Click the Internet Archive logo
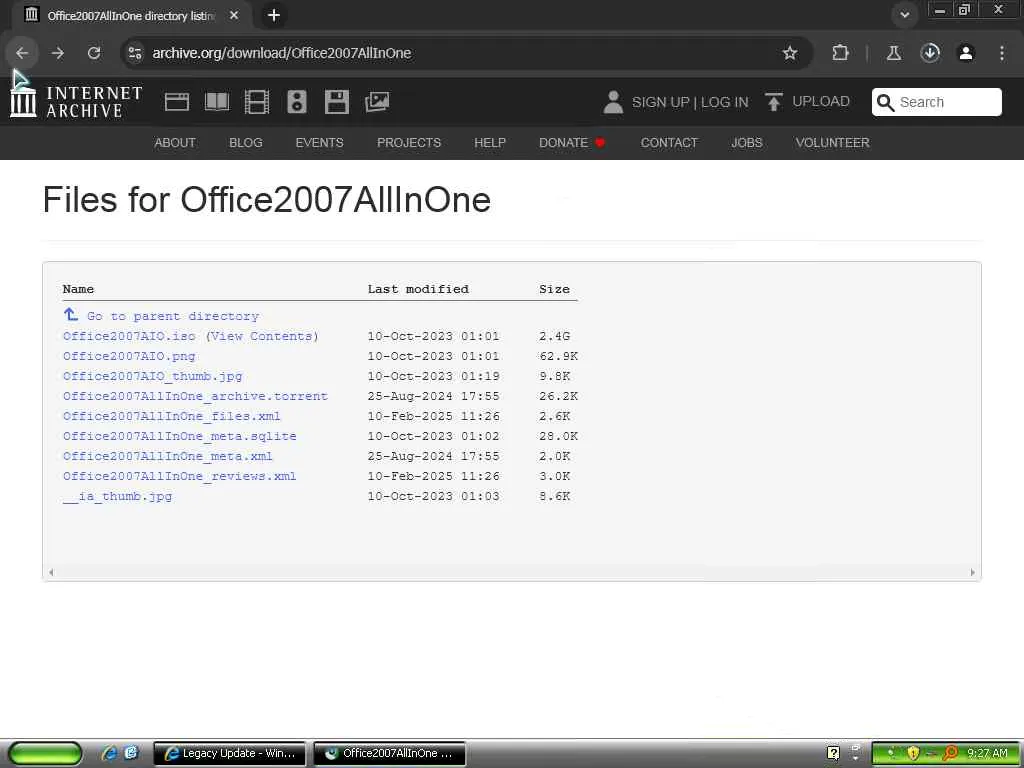Image resolution: width=1024 pixels, height=768 pixels. tap(76, 102)
